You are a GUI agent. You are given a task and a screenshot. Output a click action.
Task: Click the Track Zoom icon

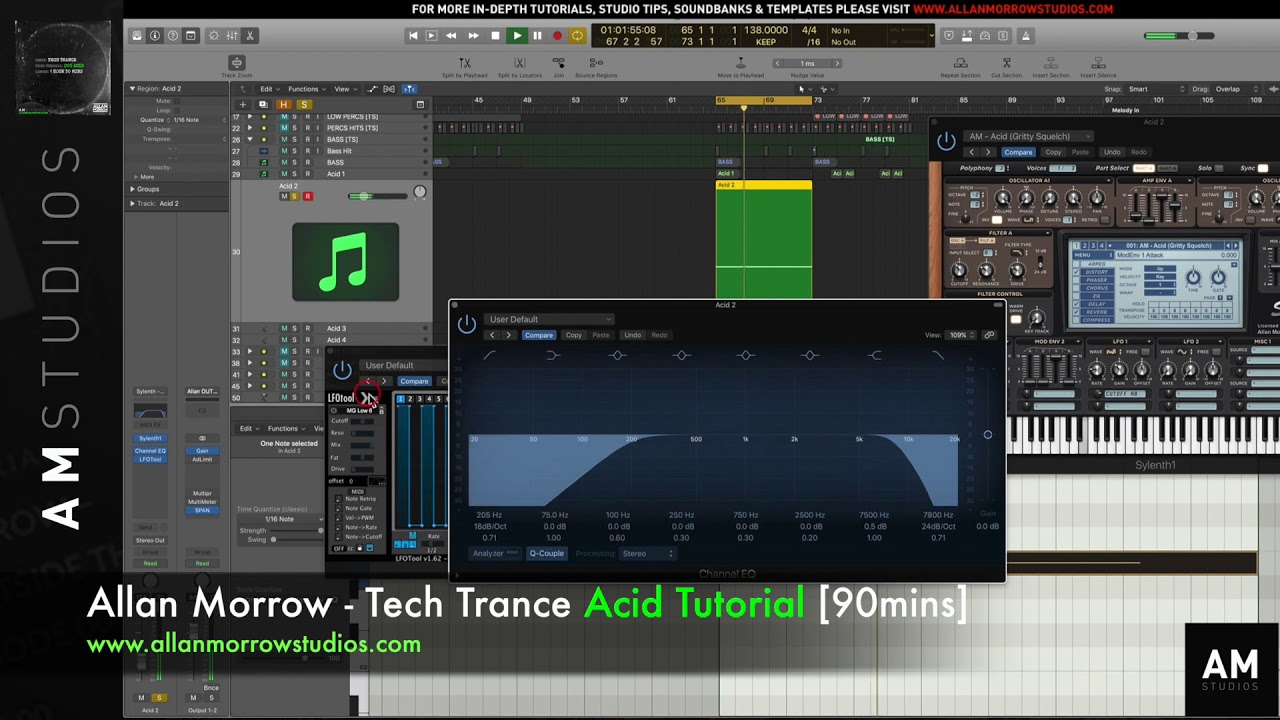click(236, 63)
